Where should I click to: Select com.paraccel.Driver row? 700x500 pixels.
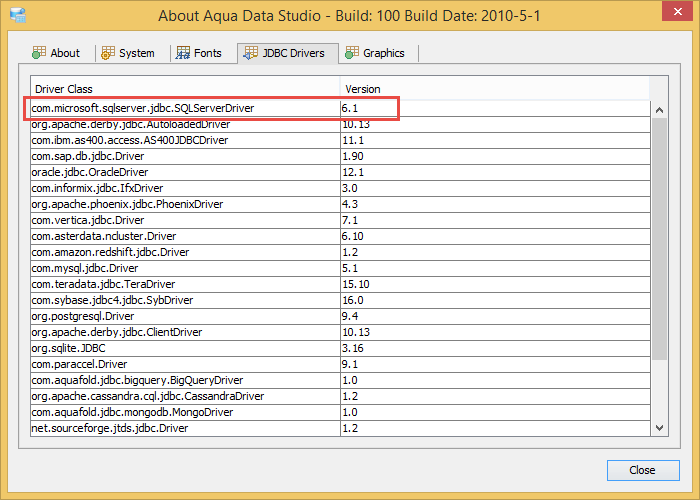340,364
